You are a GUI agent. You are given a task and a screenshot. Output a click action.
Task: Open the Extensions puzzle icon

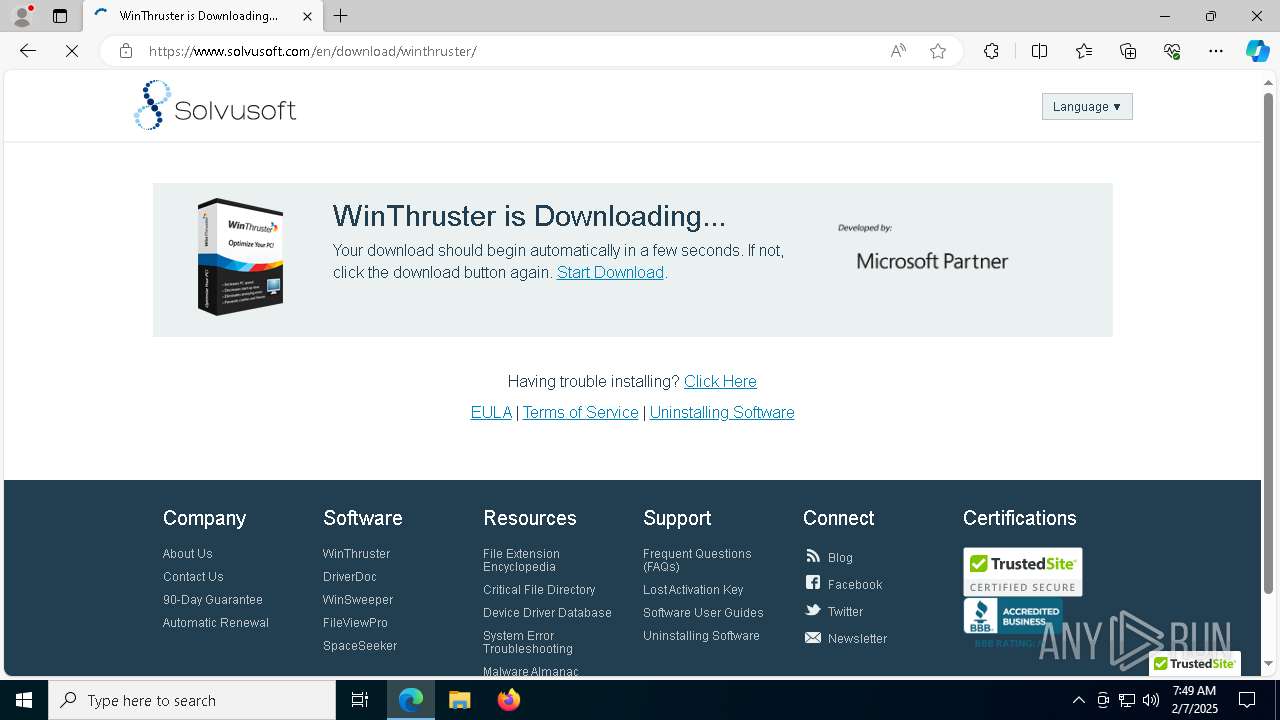coord(991,51)
